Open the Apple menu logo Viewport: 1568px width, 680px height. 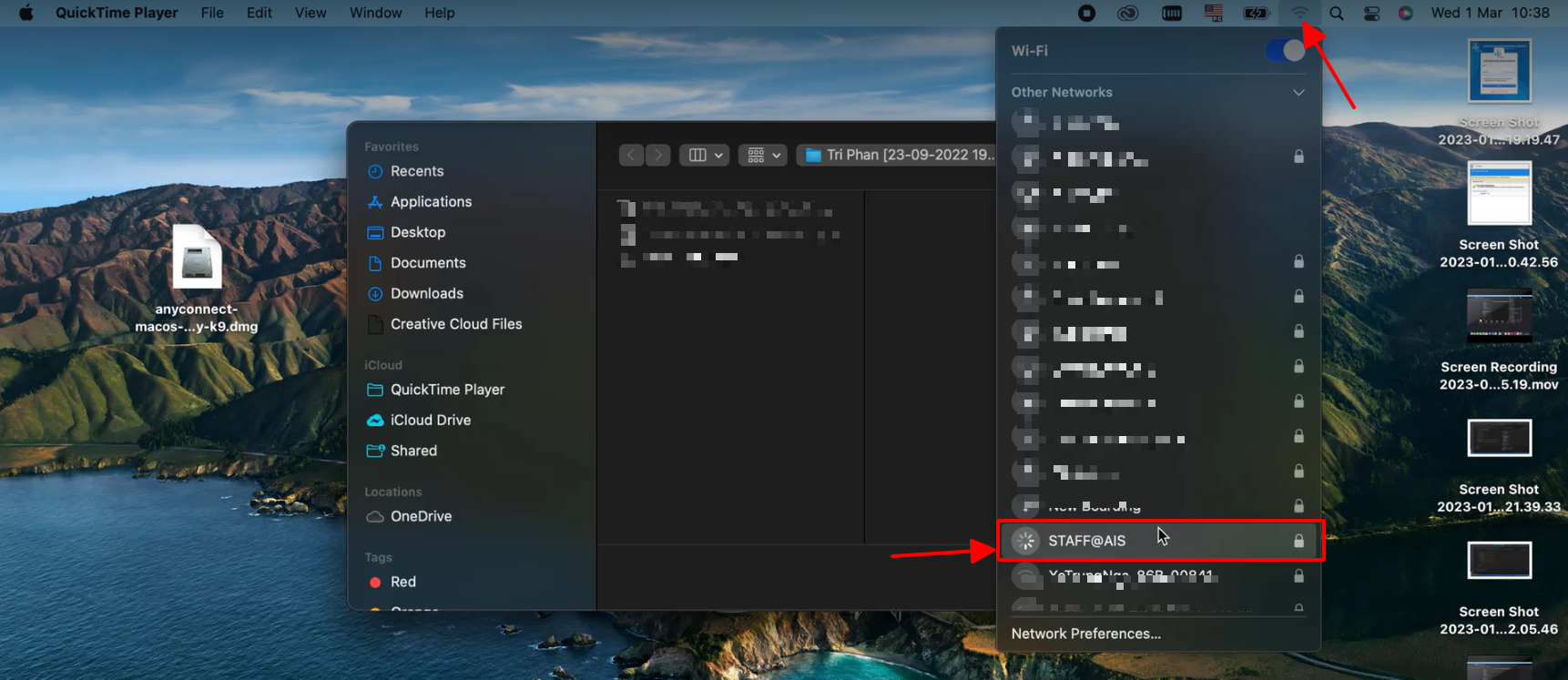(25, 13)
